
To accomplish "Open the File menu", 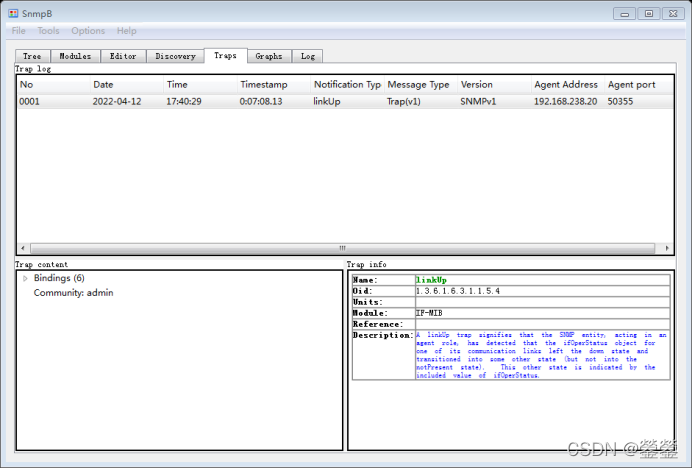I will [19, 30].
